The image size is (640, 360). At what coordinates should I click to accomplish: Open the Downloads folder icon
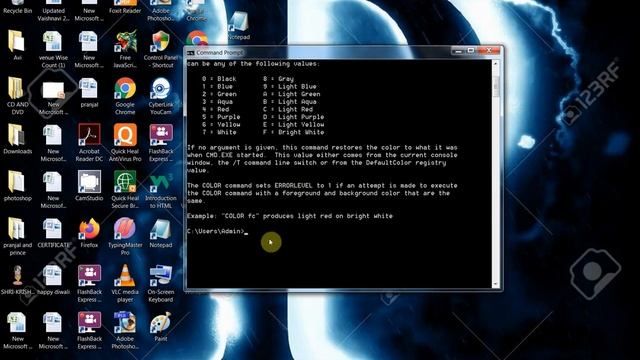[17, 140]
